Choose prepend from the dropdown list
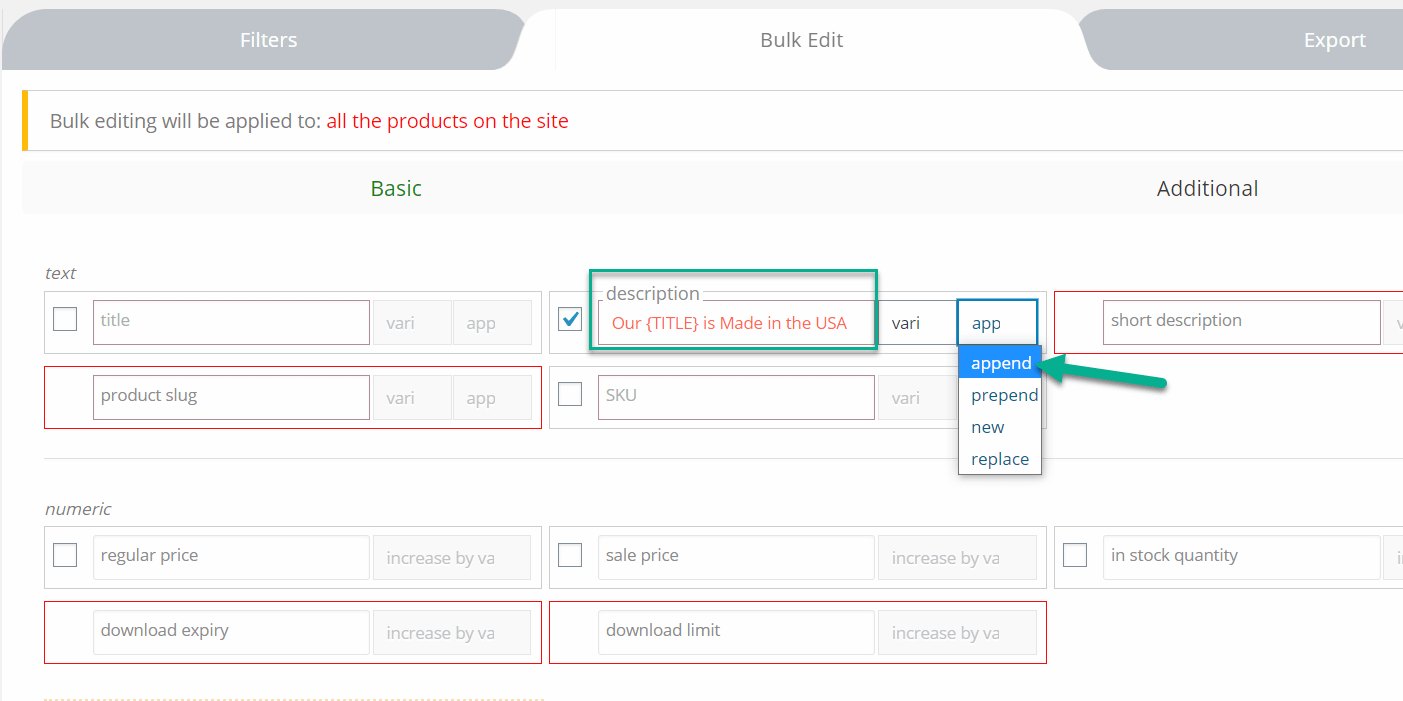Screen dimensions: 1403x701 pos(1000,395)
